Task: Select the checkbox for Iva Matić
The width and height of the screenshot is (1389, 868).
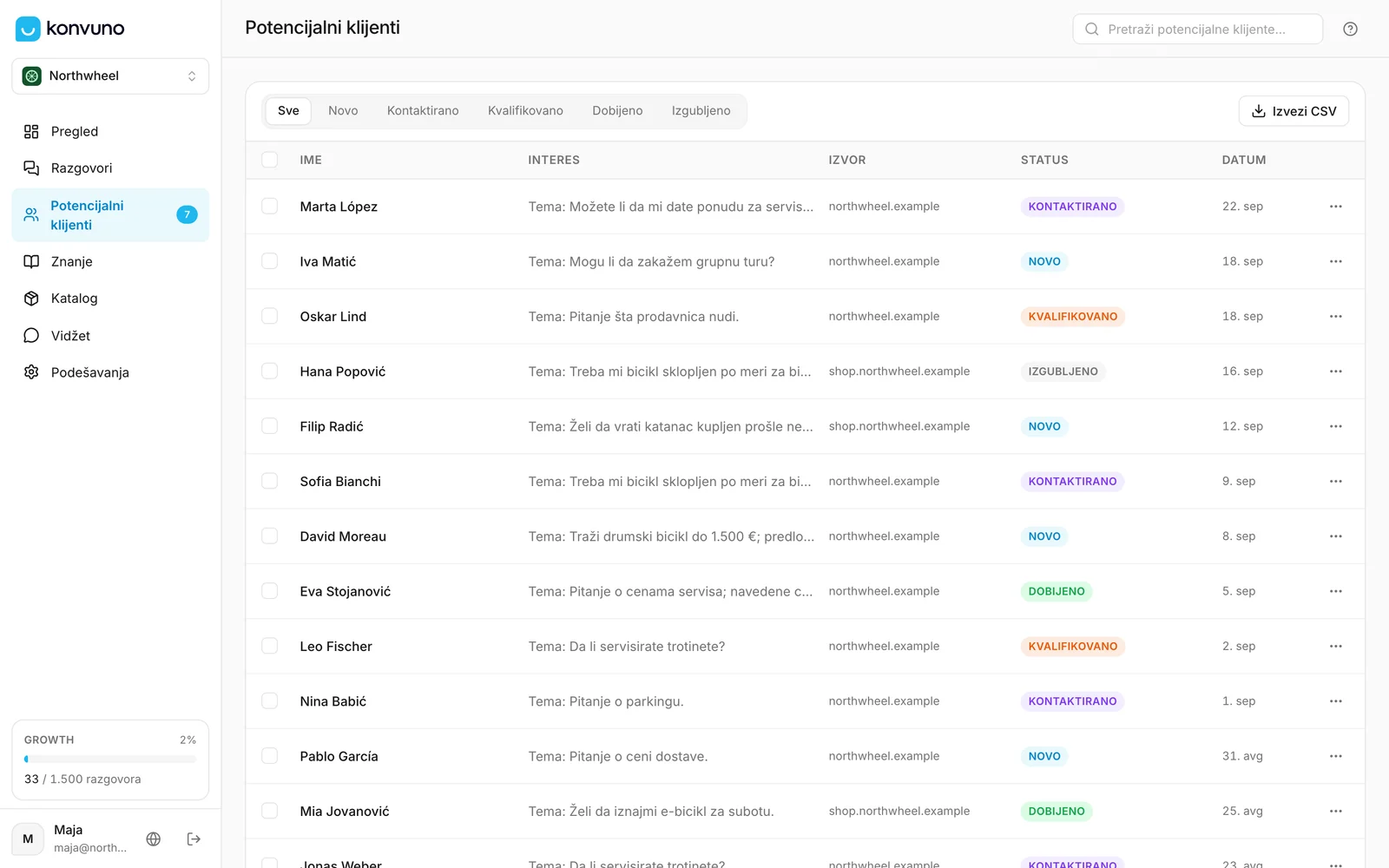Action: [270, 261]
